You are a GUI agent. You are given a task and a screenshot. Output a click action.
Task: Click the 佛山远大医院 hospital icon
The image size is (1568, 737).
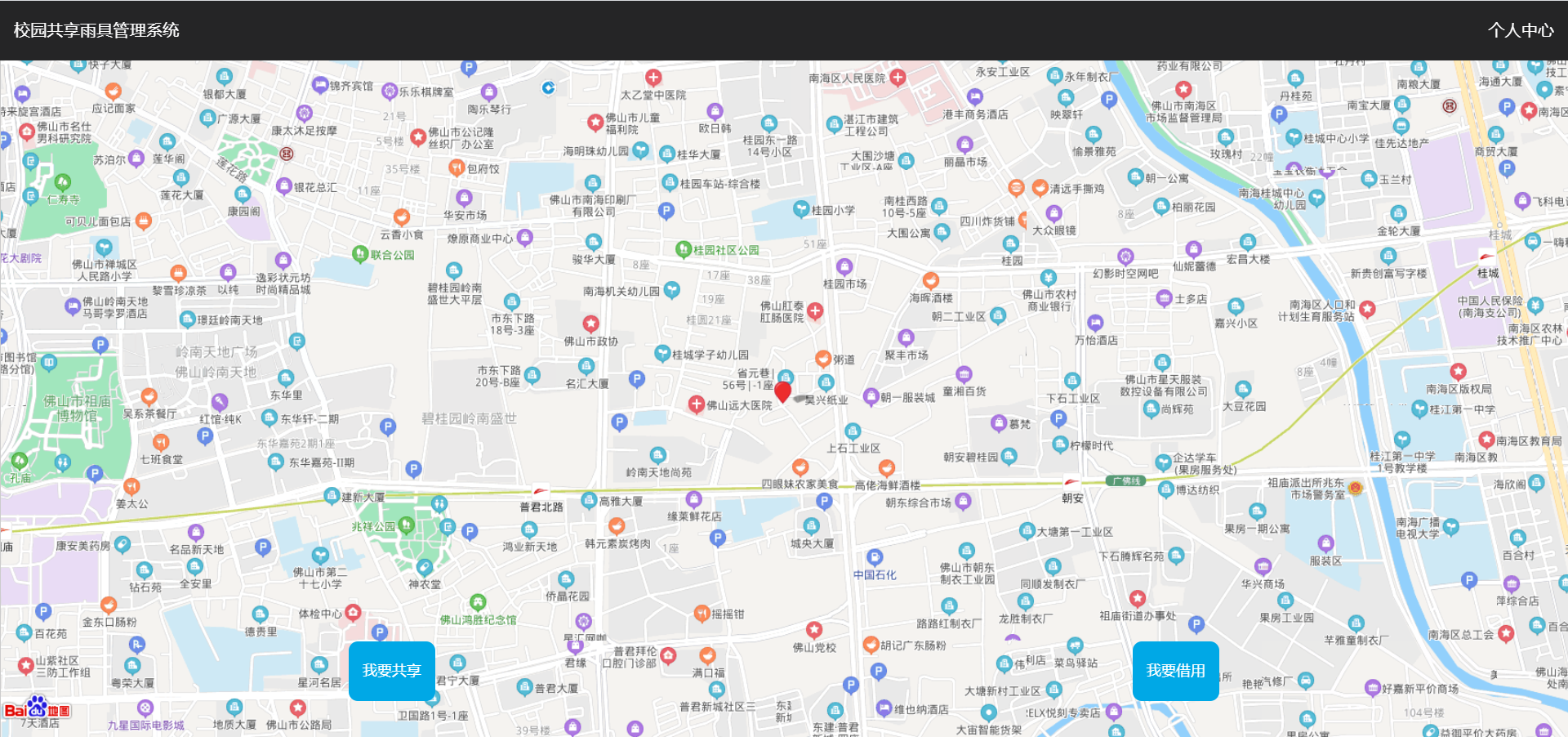pyautogui.click(x=696, y=404)
